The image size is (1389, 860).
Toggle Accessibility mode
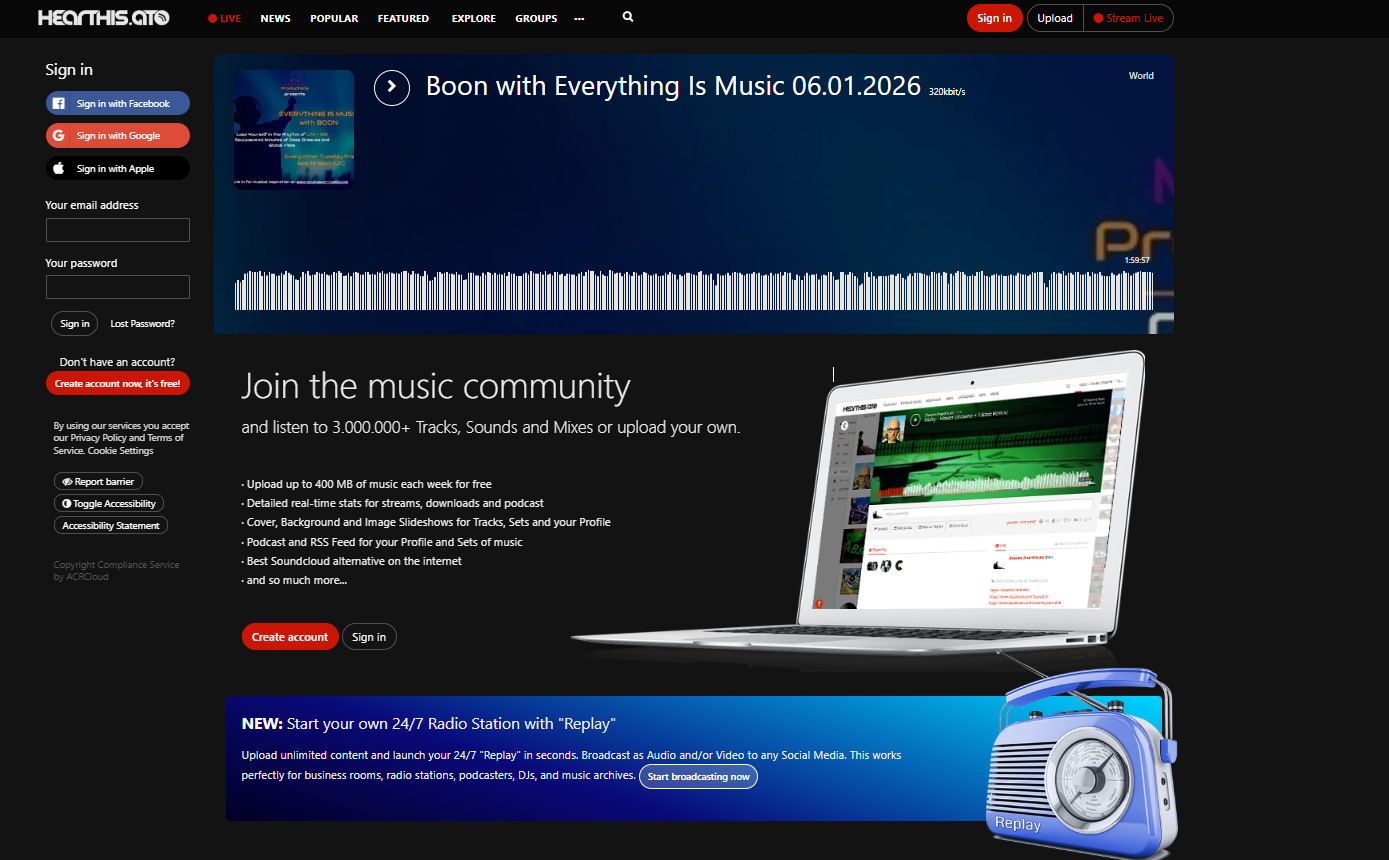tap(108, 503)
